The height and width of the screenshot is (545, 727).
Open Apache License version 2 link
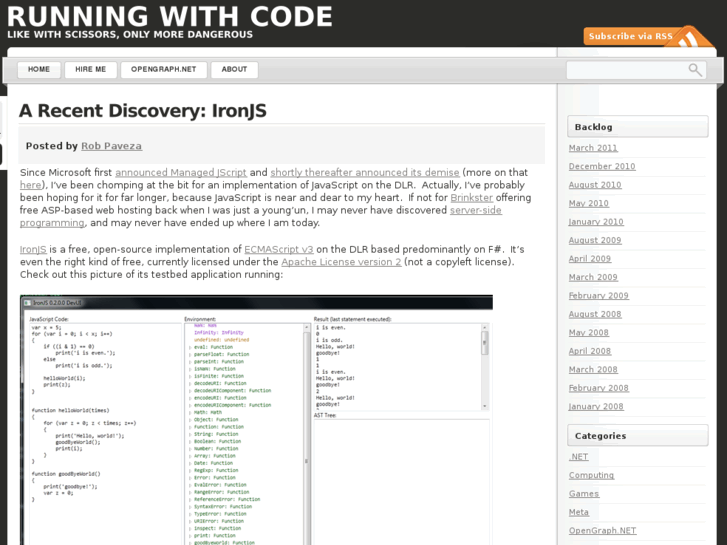[341, 262]
